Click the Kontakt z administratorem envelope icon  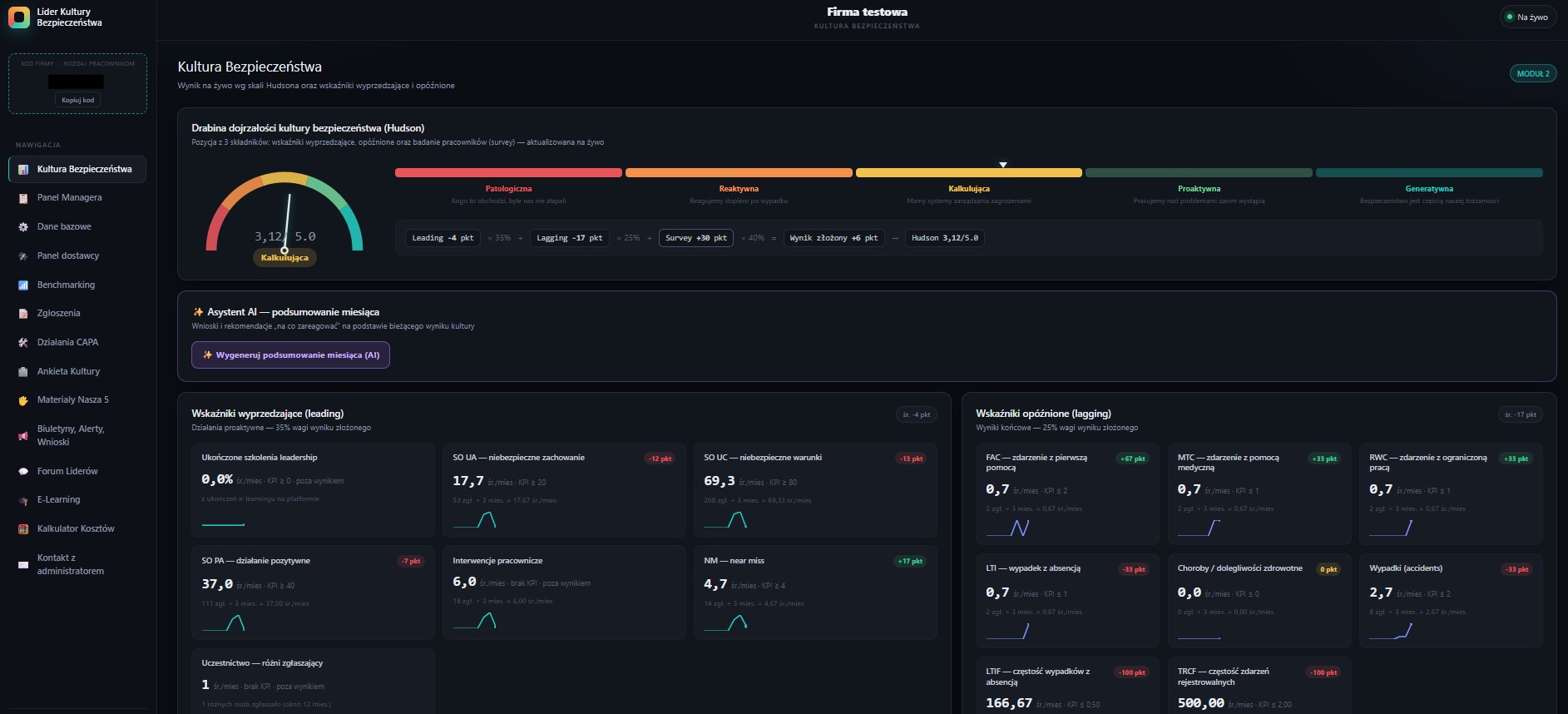coord(23,564)
